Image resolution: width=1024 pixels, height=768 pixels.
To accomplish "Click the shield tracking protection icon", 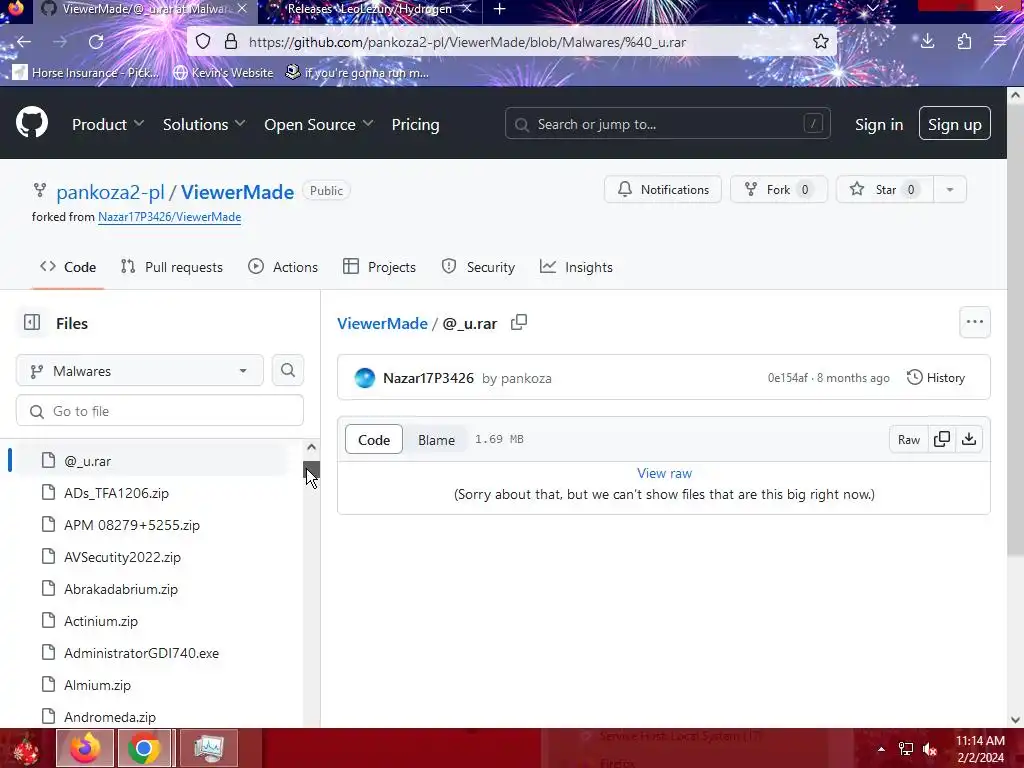I will tap(203, 42).
